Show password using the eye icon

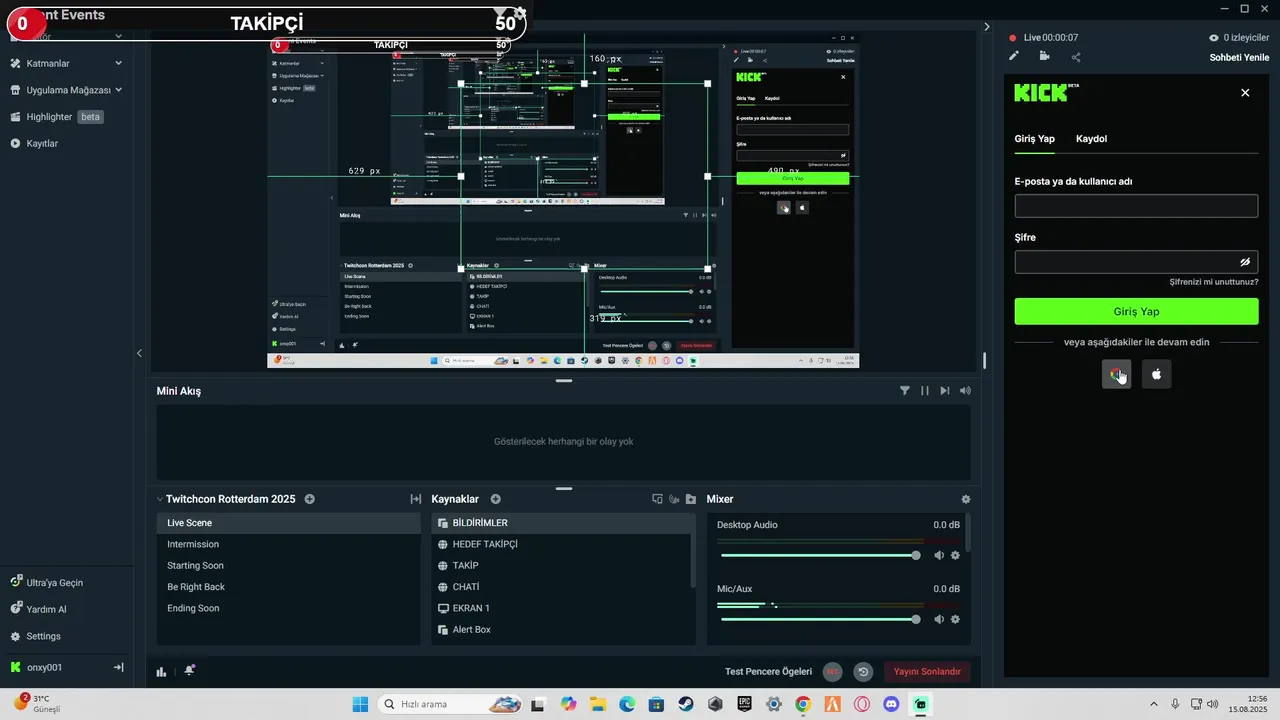(1245, 262)
